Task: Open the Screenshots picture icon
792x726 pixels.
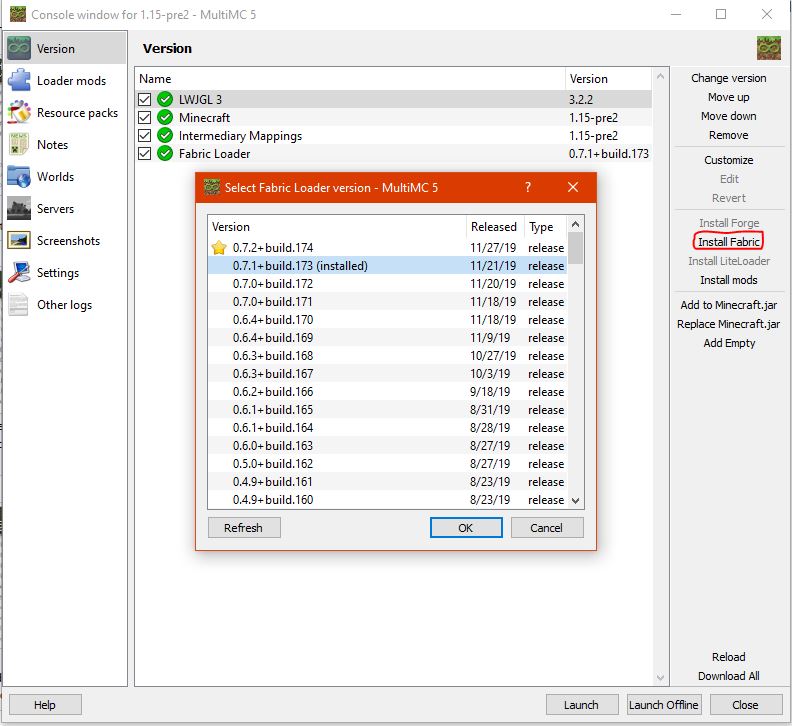Action: tap(19, 240)
